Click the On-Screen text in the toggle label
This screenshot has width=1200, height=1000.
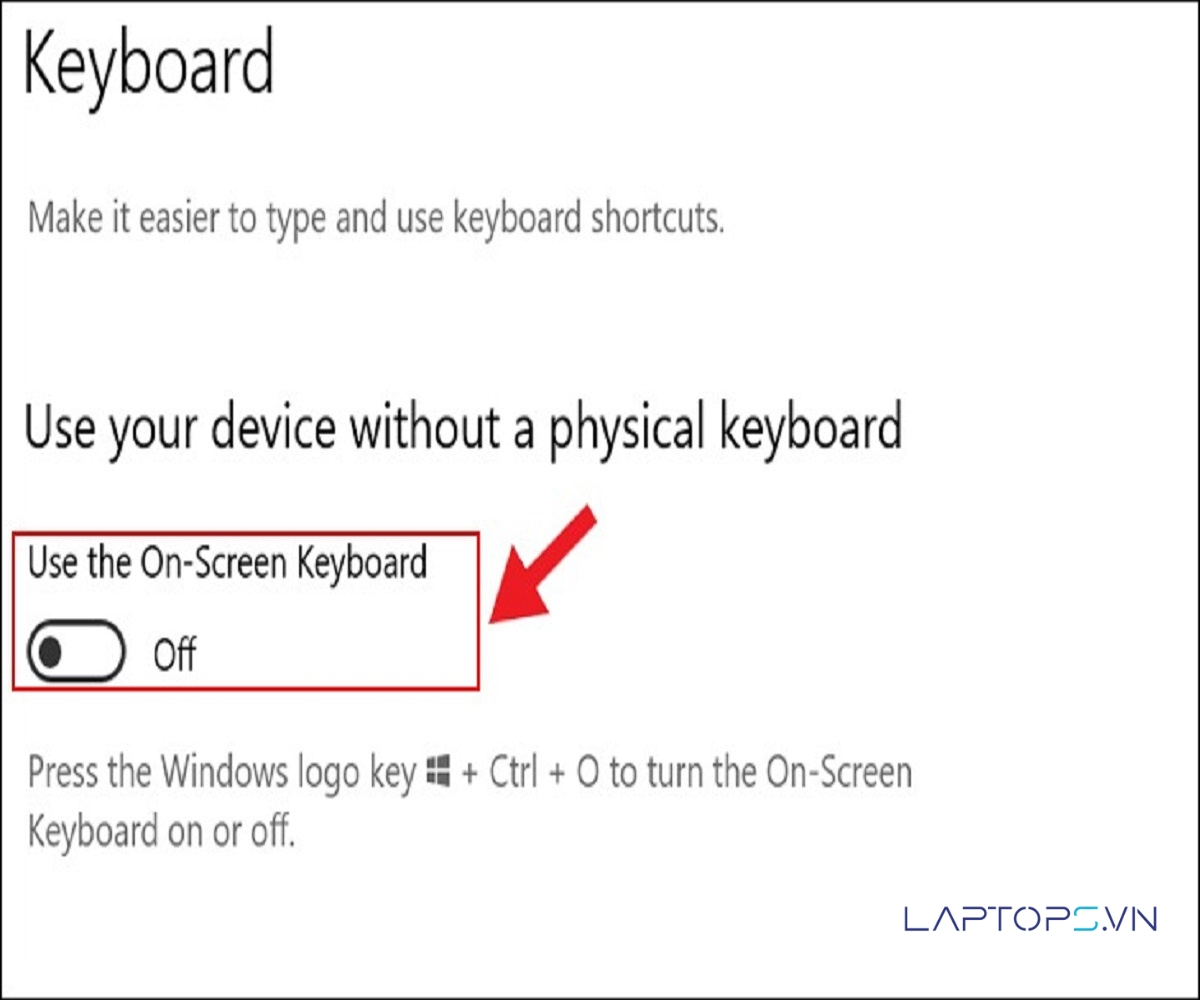pos(213,564)
